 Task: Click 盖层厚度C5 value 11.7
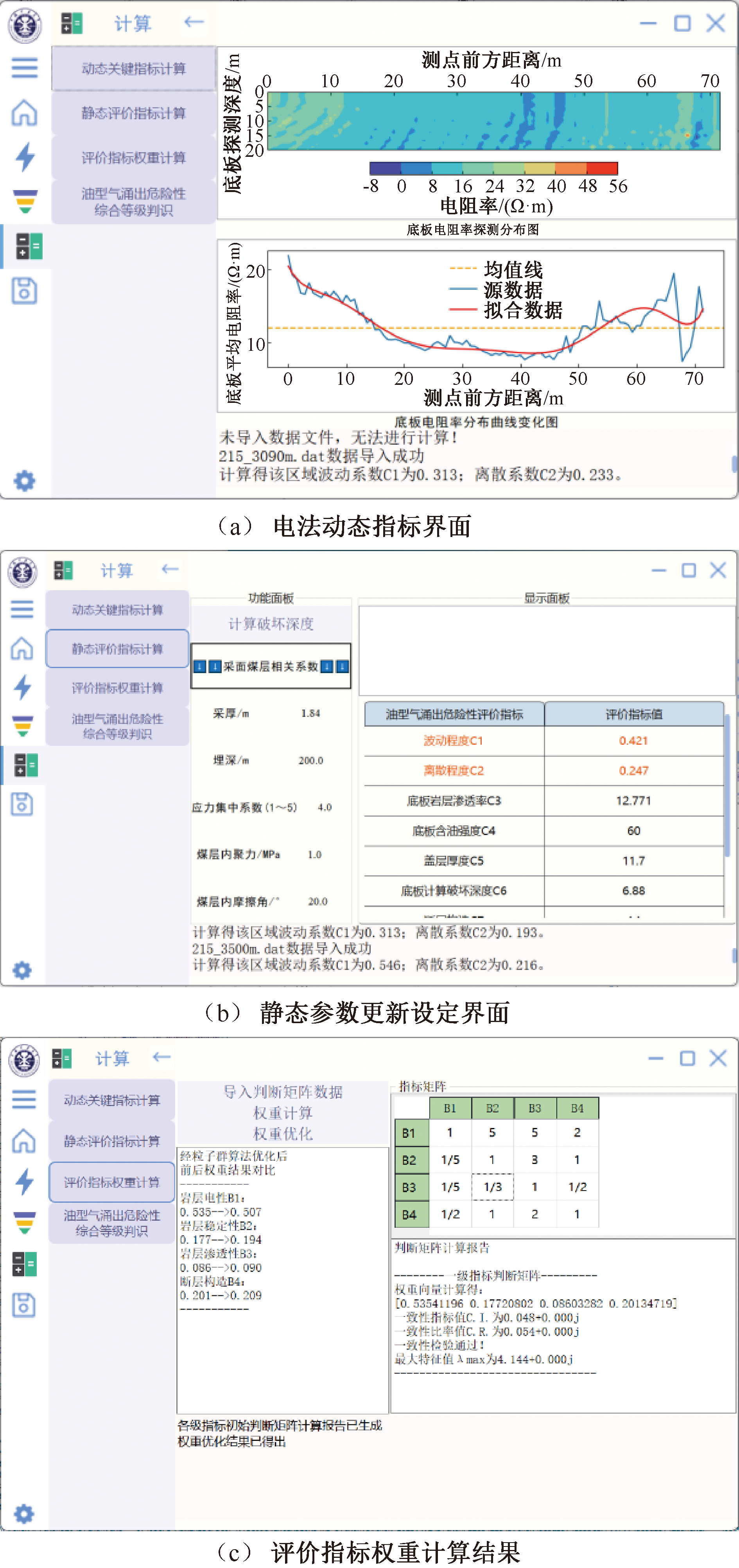(634, 861)
